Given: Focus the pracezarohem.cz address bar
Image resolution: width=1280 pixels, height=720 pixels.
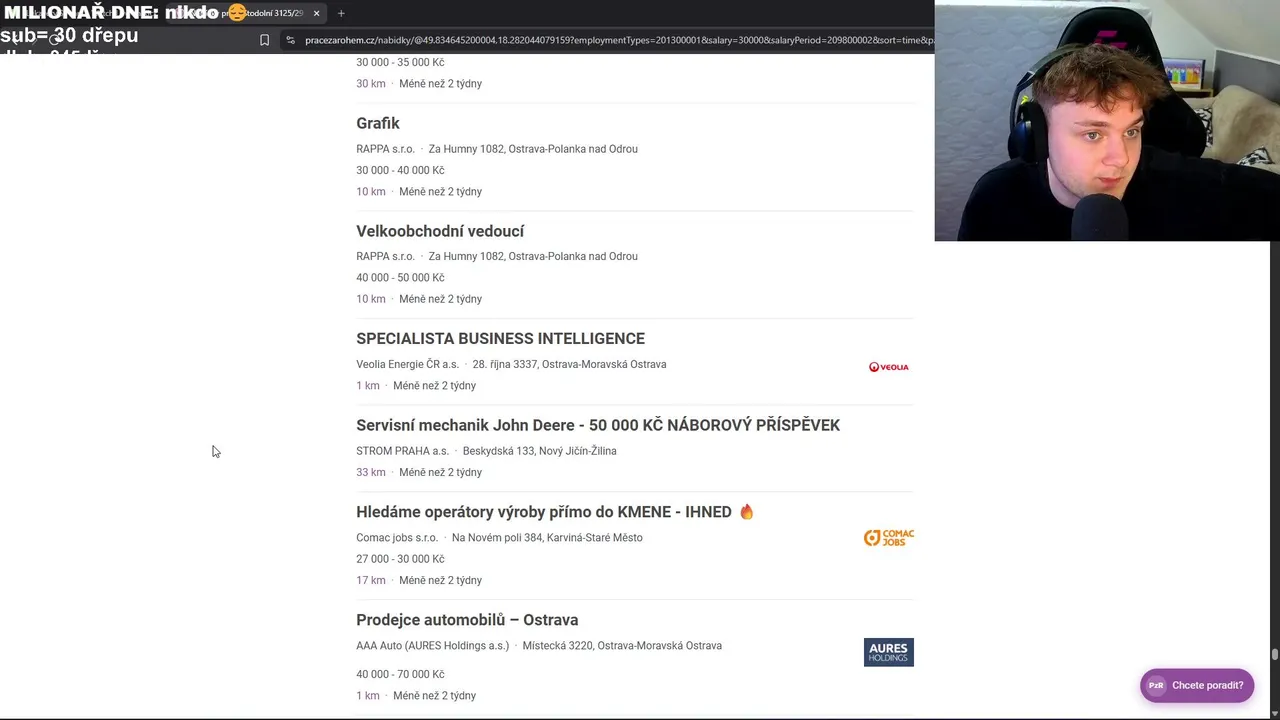Looking at the screenshot, I should (x=618, y=40).
